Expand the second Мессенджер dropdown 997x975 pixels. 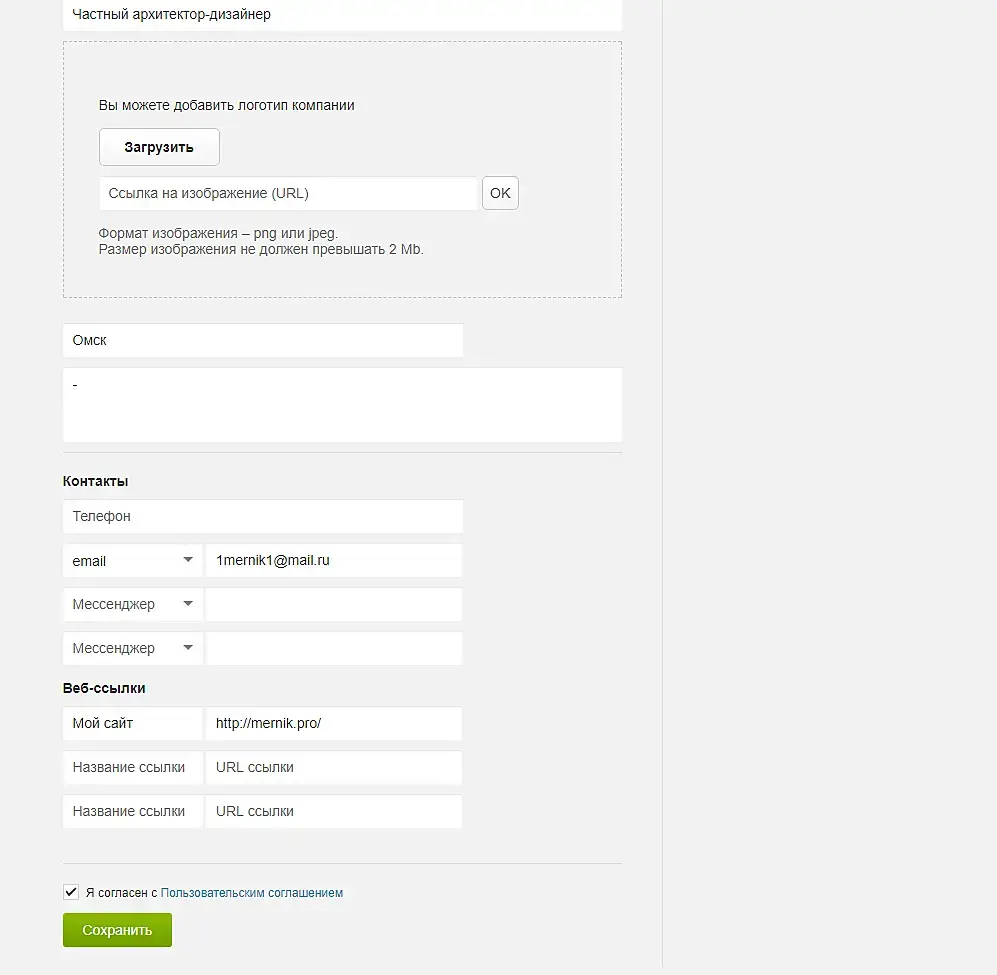coord(132,648)
